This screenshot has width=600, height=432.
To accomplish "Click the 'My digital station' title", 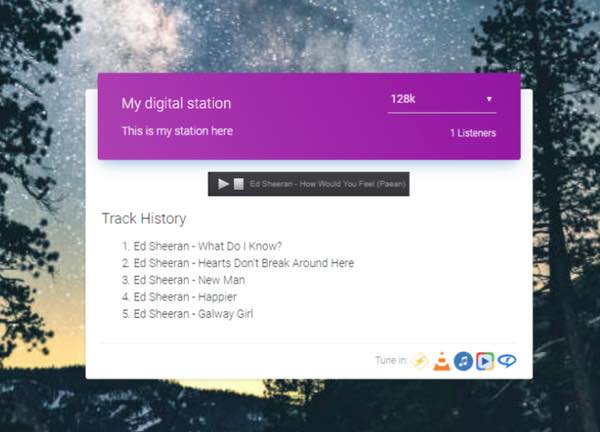I will [176, 103].
